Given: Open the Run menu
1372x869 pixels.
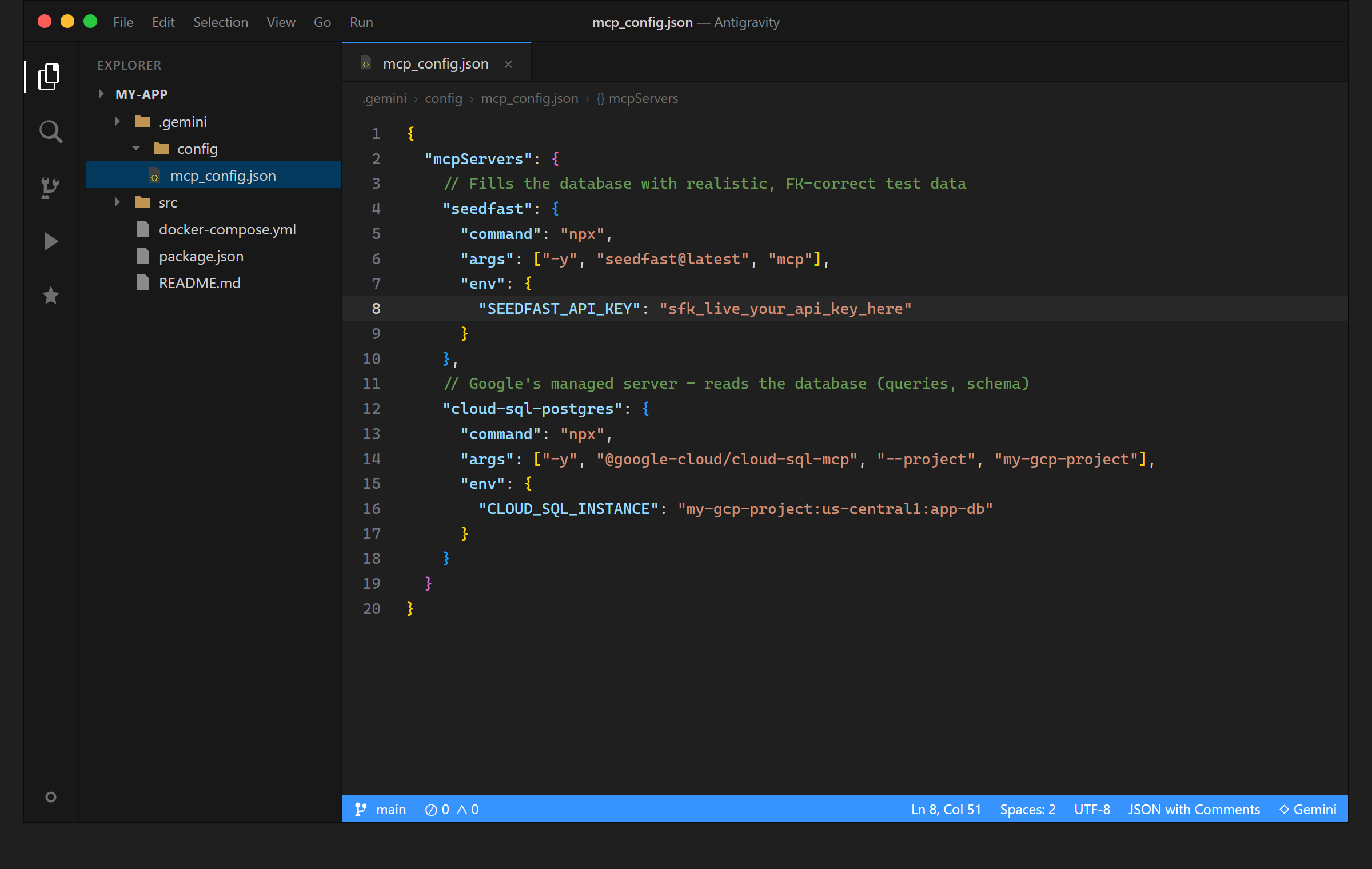Looking at the screenshot, I should (361, 22).
